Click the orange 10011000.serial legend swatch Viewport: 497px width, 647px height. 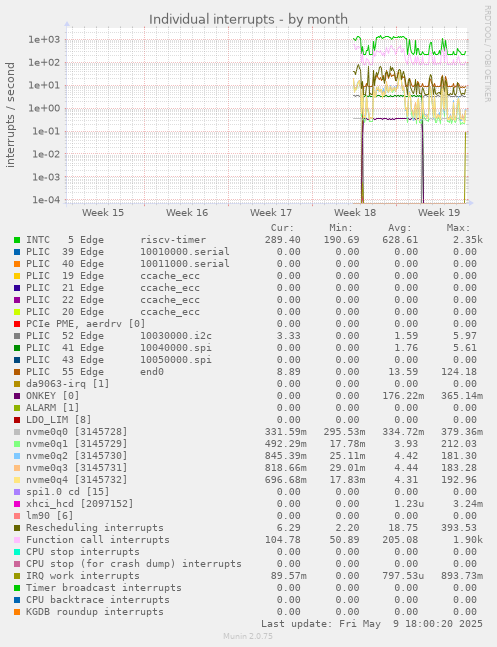17,264
